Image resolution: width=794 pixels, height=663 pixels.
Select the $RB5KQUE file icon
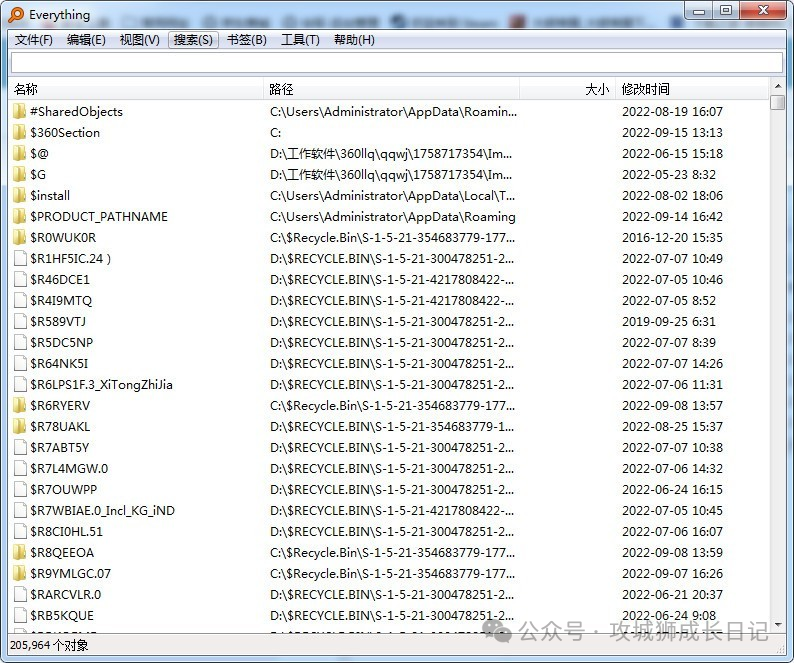(20, 616)
